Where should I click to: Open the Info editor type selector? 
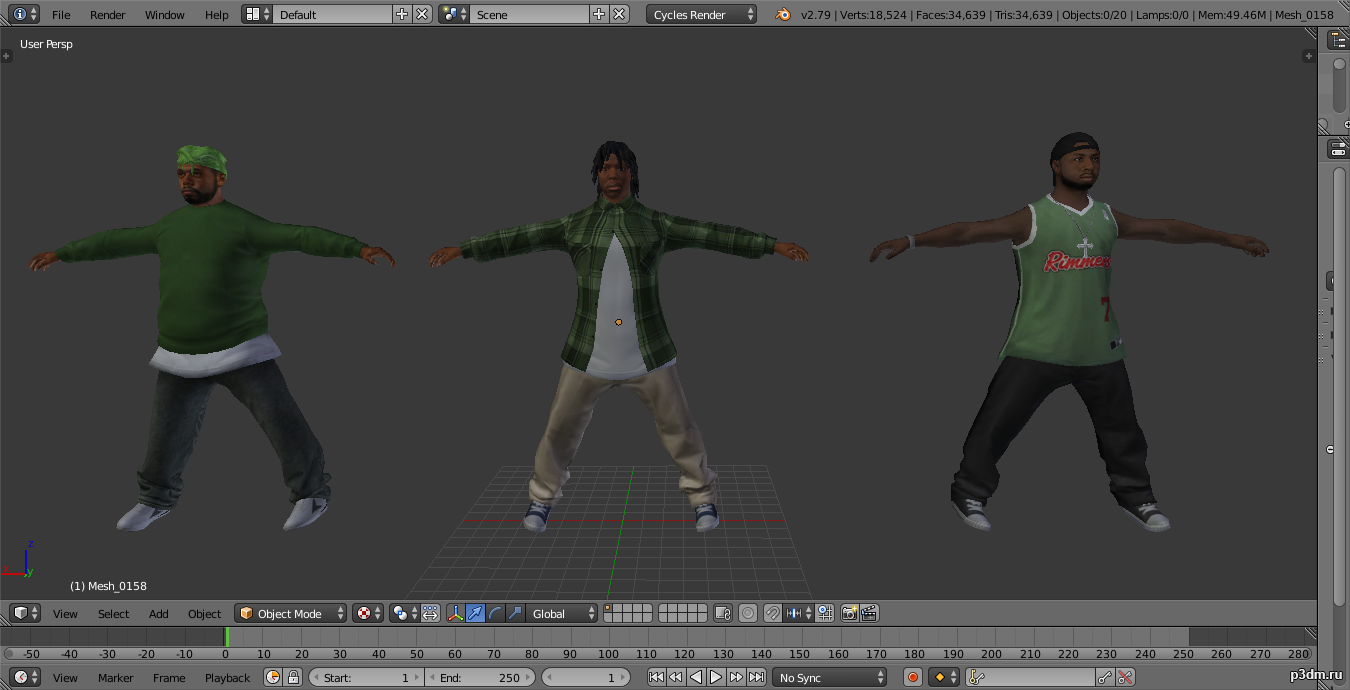[x=26, y=14]
